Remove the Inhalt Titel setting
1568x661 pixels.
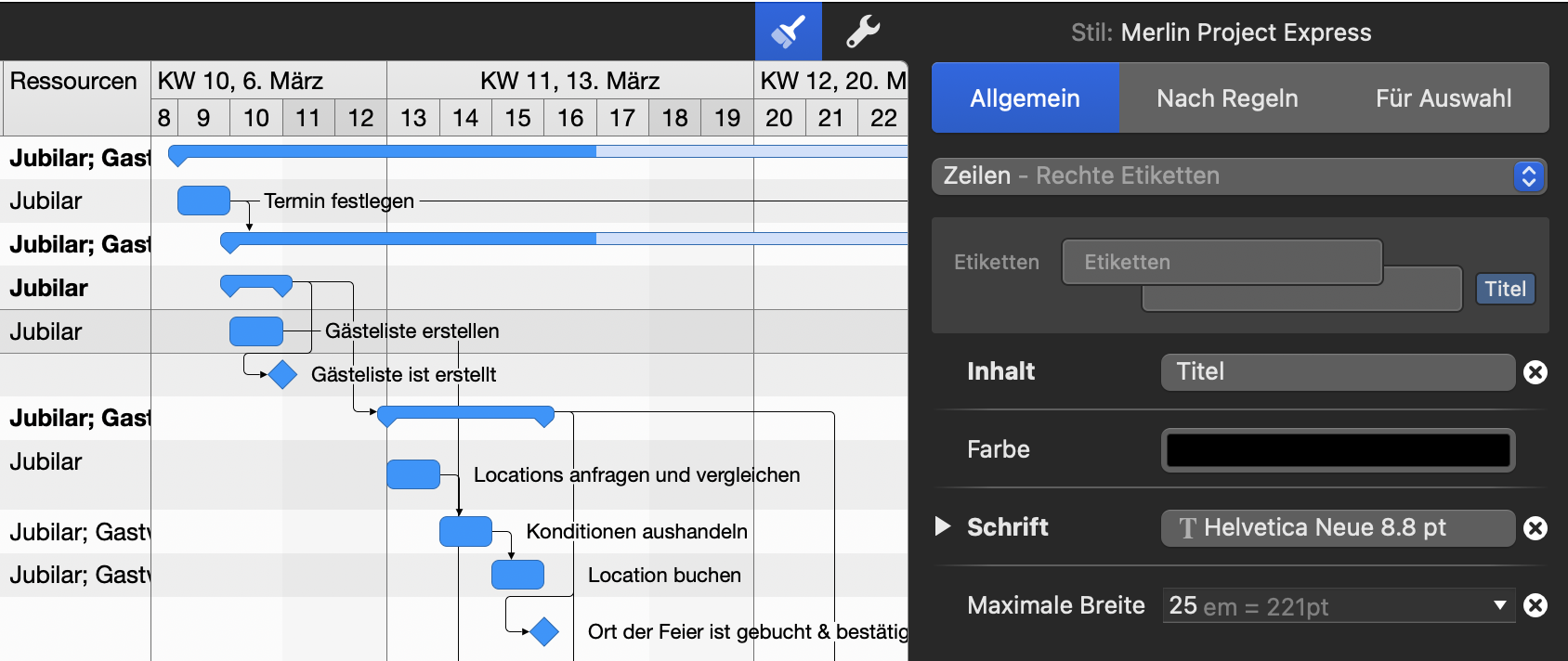pos(1535,372)
